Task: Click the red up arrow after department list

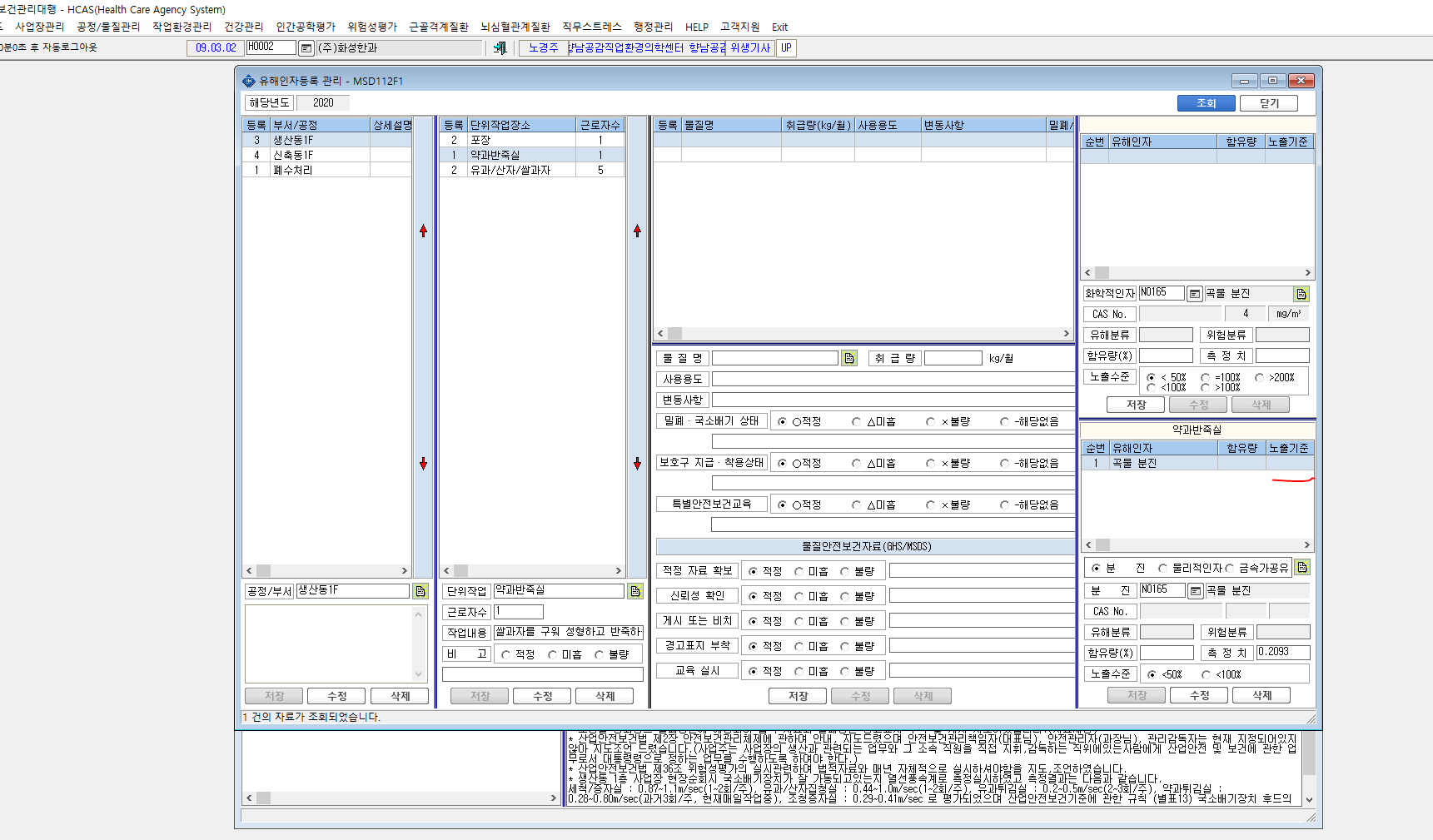Action: (423, 231)
